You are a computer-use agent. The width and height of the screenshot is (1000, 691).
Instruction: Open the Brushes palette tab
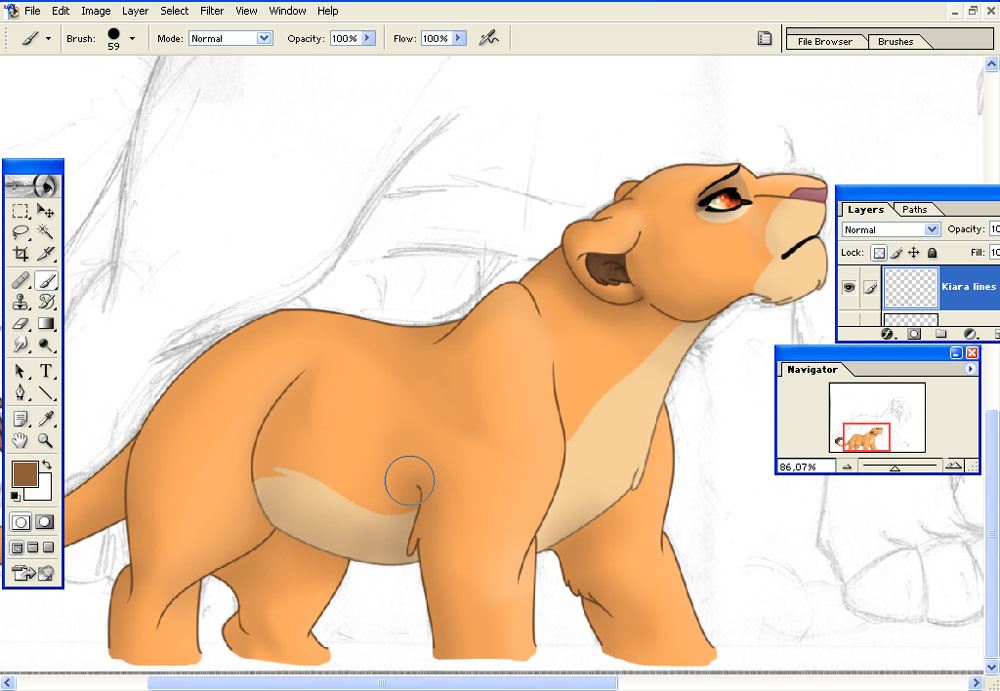[x=896, y=41]
